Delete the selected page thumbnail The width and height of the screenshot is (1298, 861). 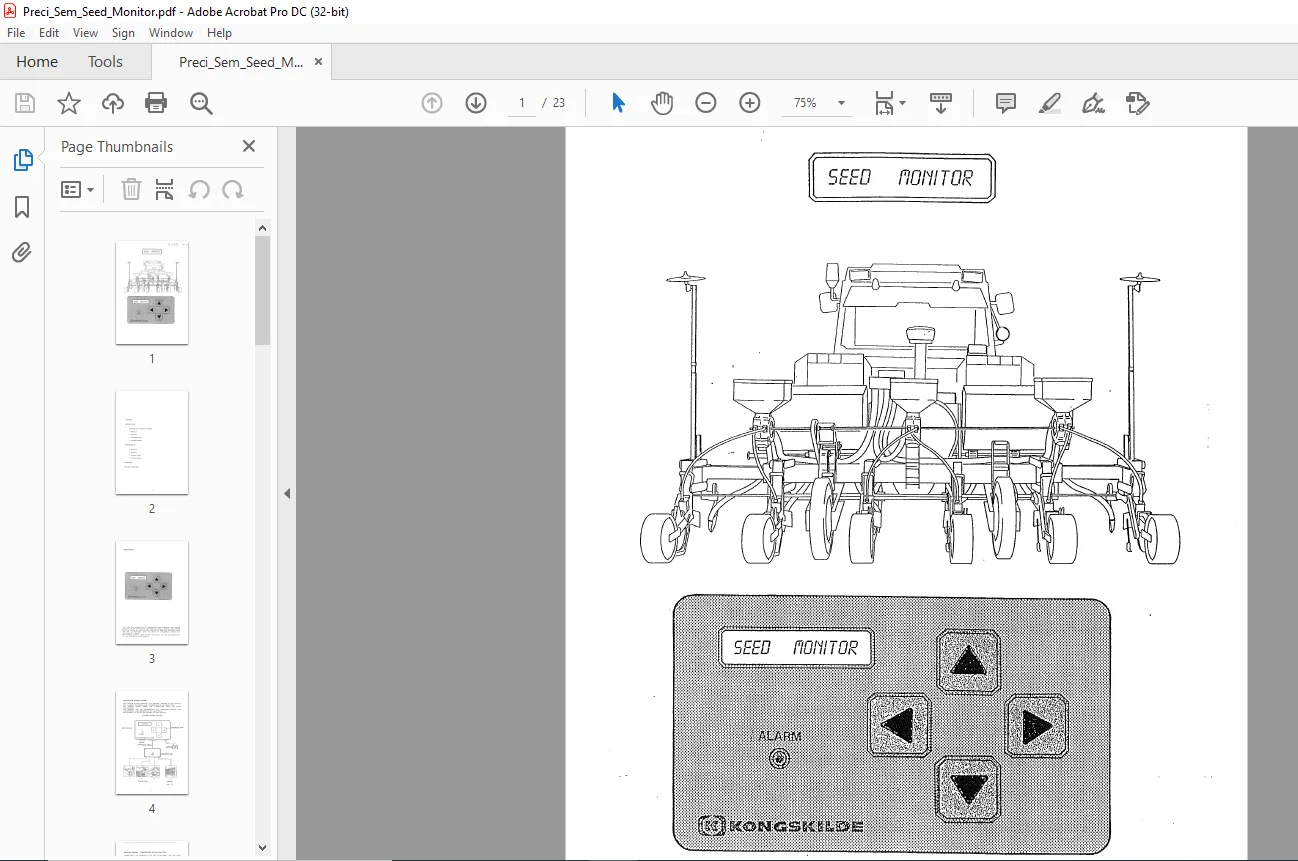(x=131, y=189)
